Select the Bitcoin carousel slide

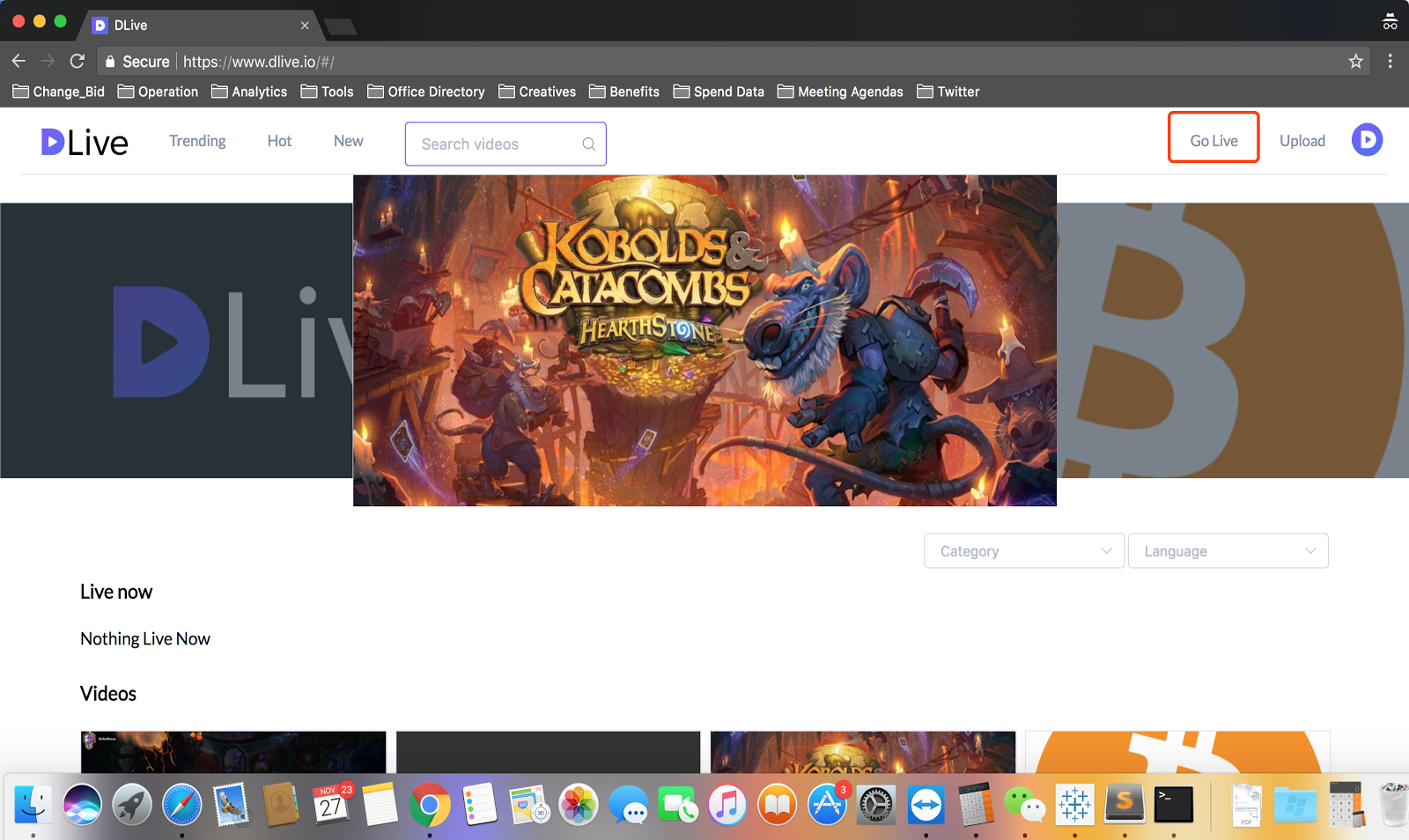coord(1233,341)
